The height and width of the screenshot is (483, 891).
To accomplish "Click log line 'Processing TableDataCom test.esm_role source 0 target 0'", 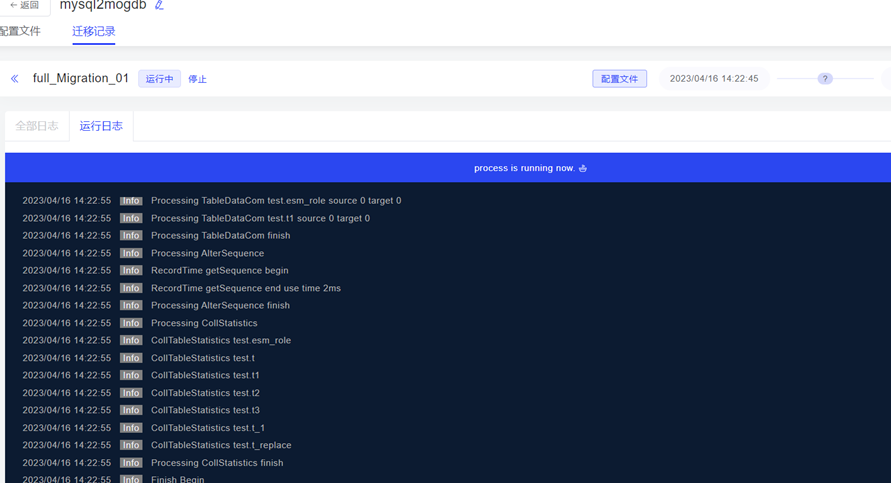I will [276, 201].
